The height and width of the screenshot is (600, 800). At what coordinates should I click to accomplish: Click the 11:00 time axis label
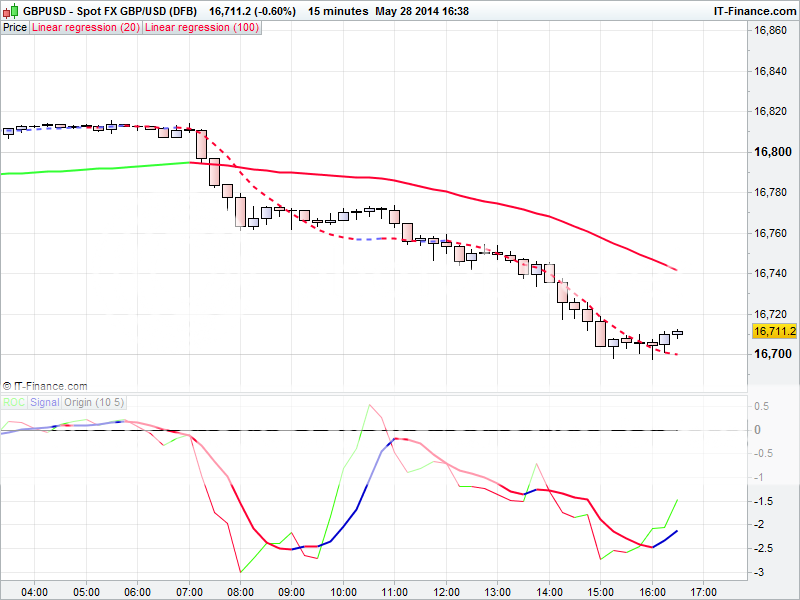point(394,592)
